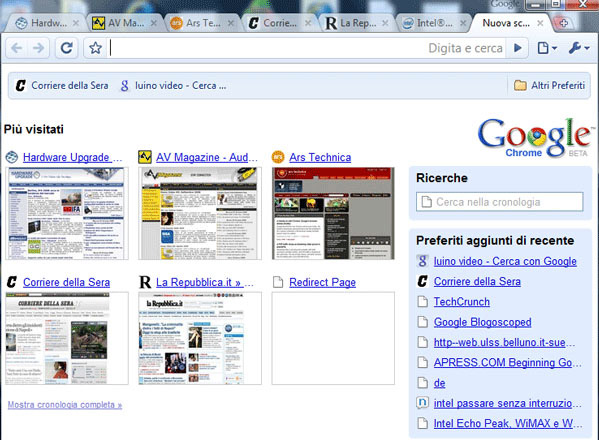This screenshot has height=440, width=599.
Task: Click the blank Redirect Page thumbnail
Action: point(333,338)
